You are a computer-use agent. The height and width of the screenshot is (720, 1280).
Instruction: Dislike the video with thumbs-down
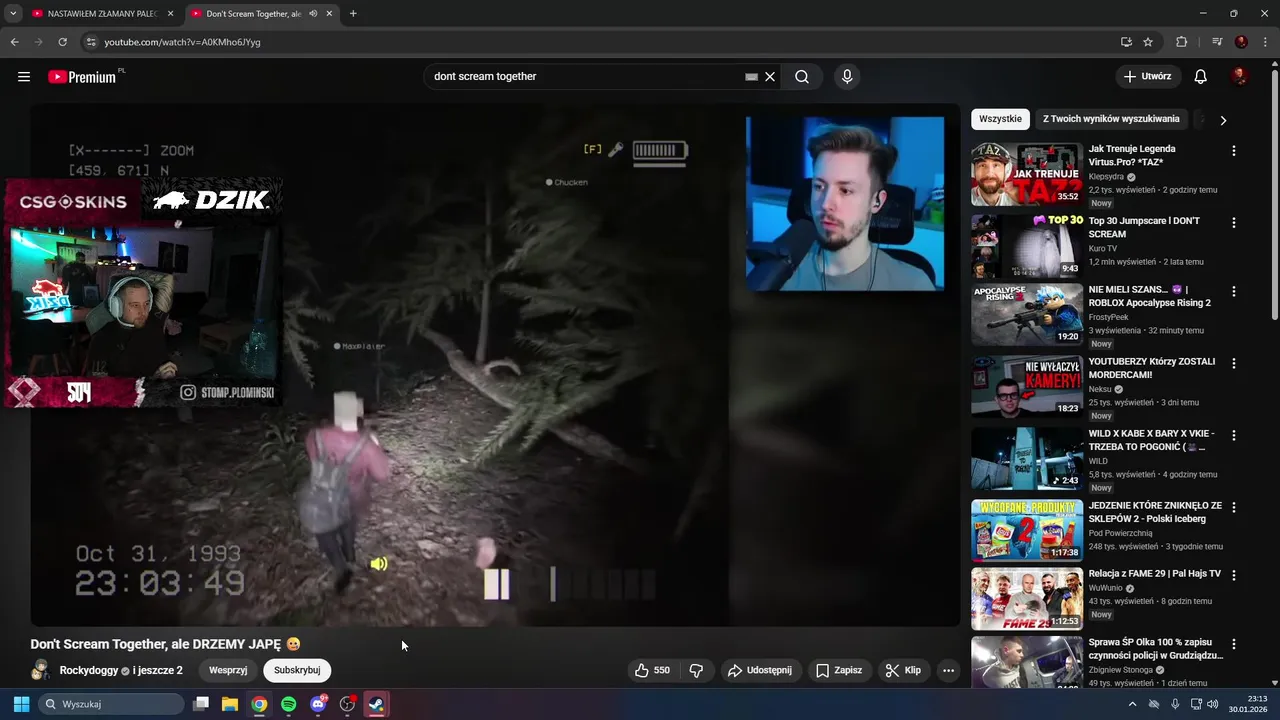point(697,670)
